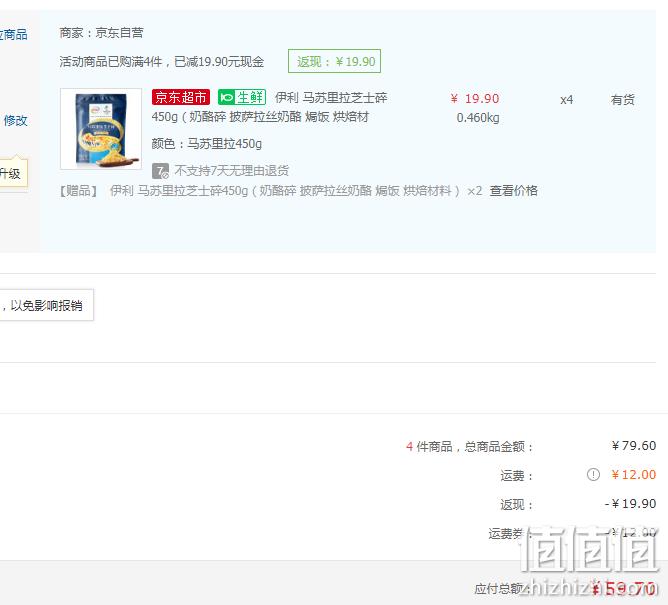Viewport: 668px width, 605px height.
Task: Click 活动商品已购满4件 promotion text
Action: [161, 62]
